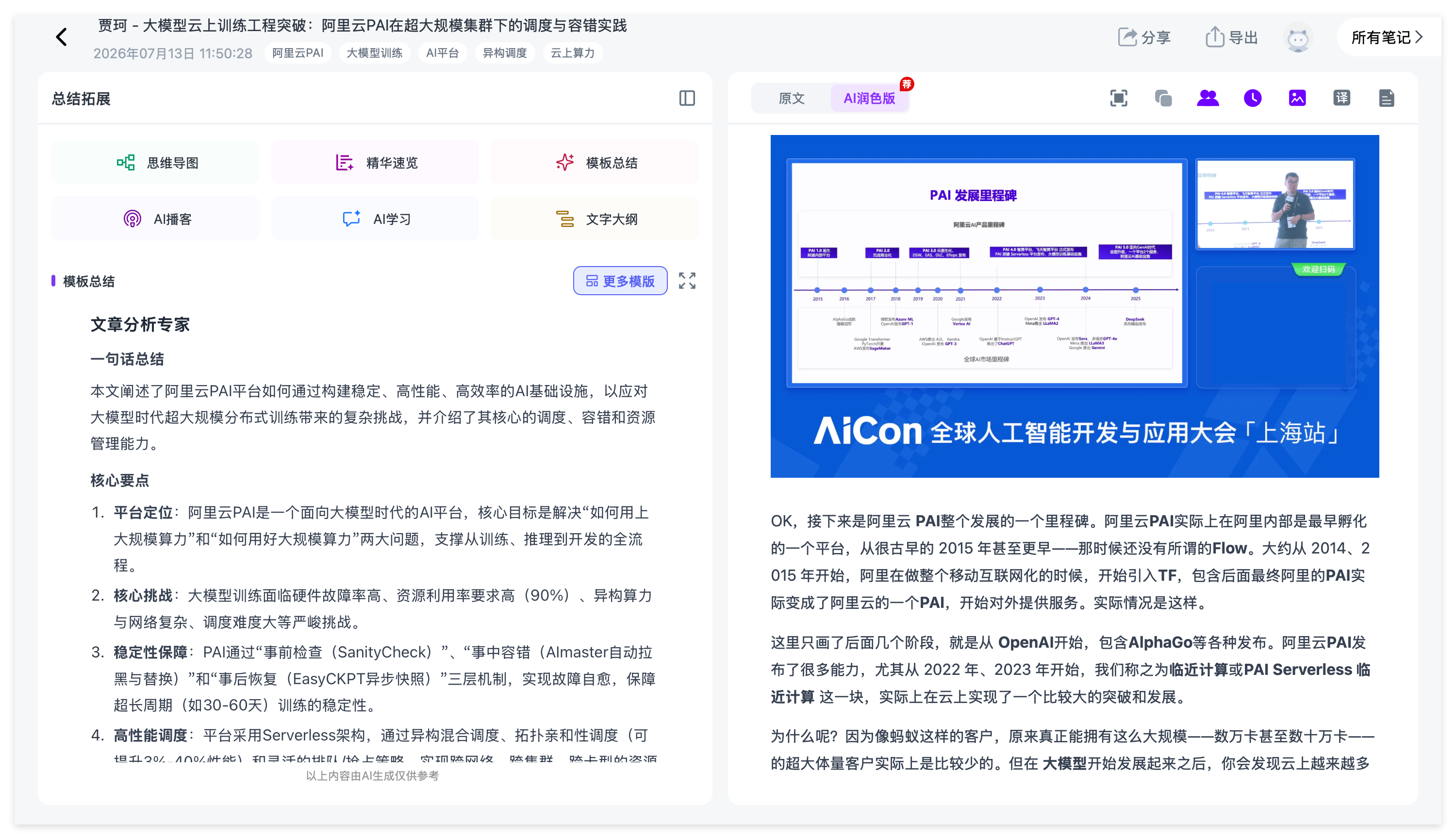Toggle translation 译 icon
The image size is (1456, 839).
(x=1341, y=98)
